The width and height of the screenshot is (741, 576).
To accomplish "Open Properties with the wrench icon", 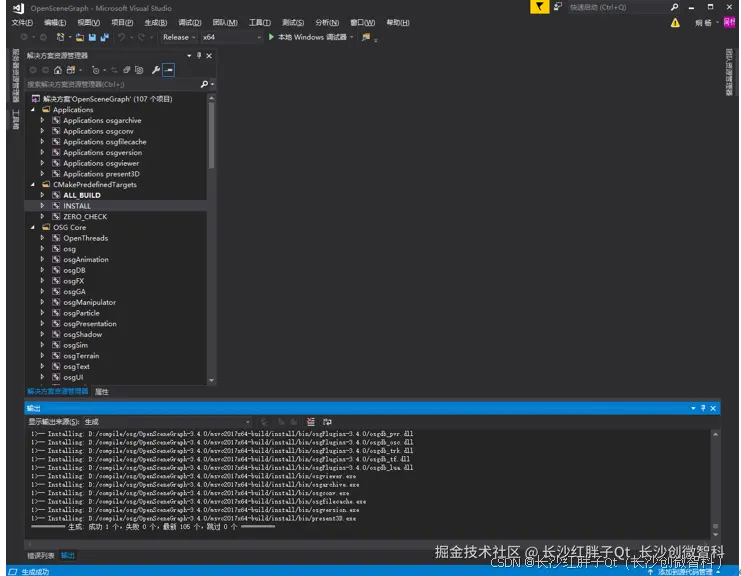I will [x=155, y=70].
